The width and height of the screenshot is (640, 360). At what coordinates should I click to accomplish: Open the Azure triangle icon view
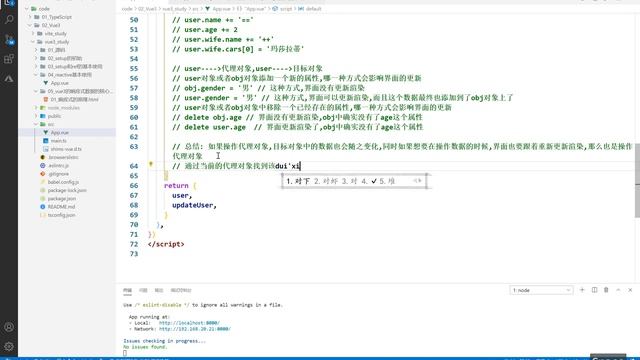point(9,78)
